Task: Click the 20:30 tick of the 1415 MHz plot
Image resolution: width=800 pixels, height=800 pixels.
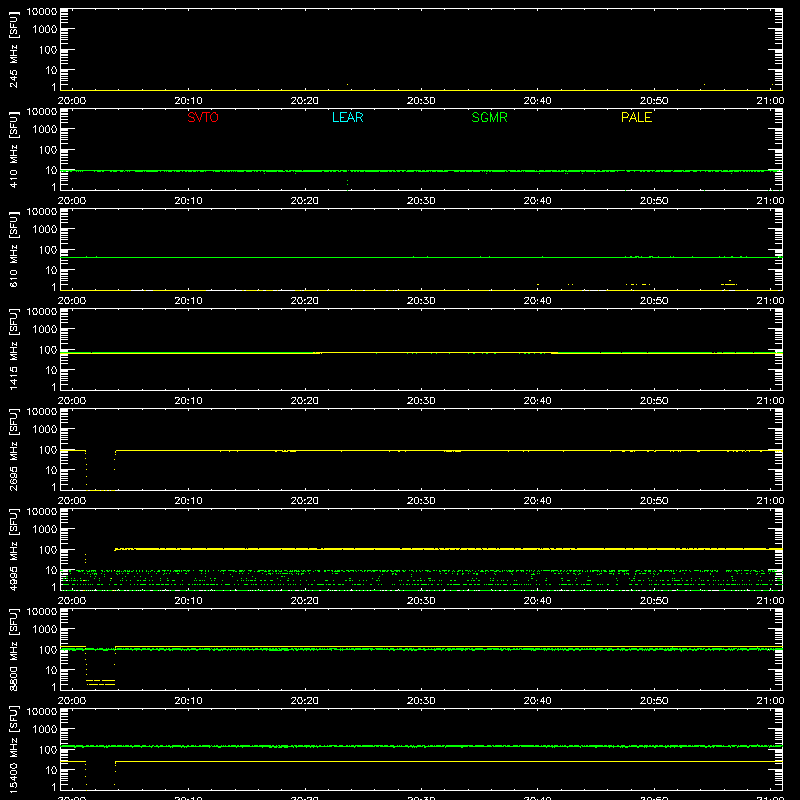Action: pyautogui.click(x=421, y=401)
